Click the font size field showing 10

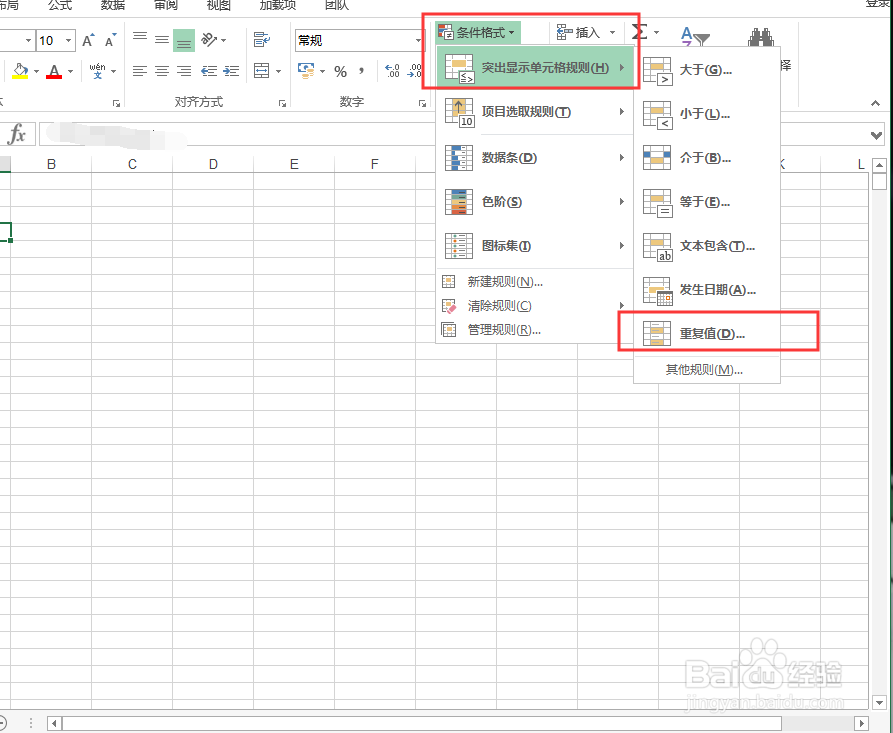click(49, 40)
